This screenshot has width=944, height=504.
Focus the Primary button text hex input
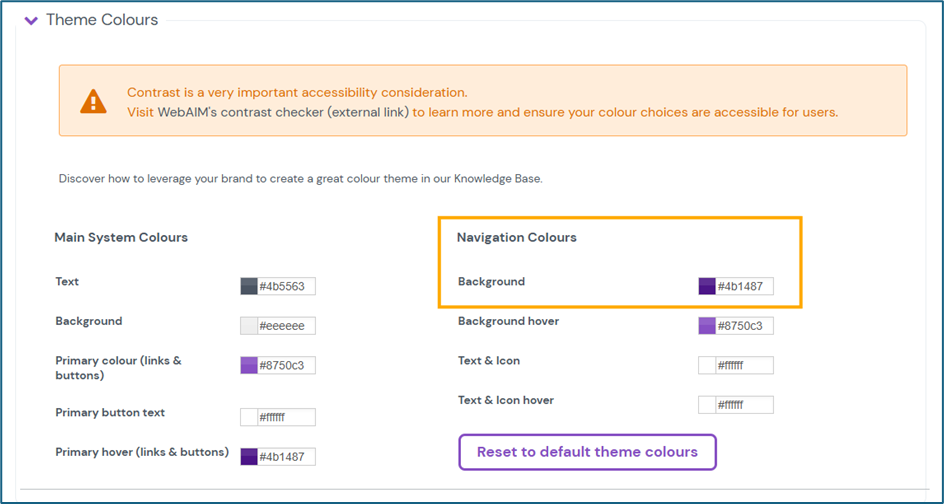tap(286, 417)
